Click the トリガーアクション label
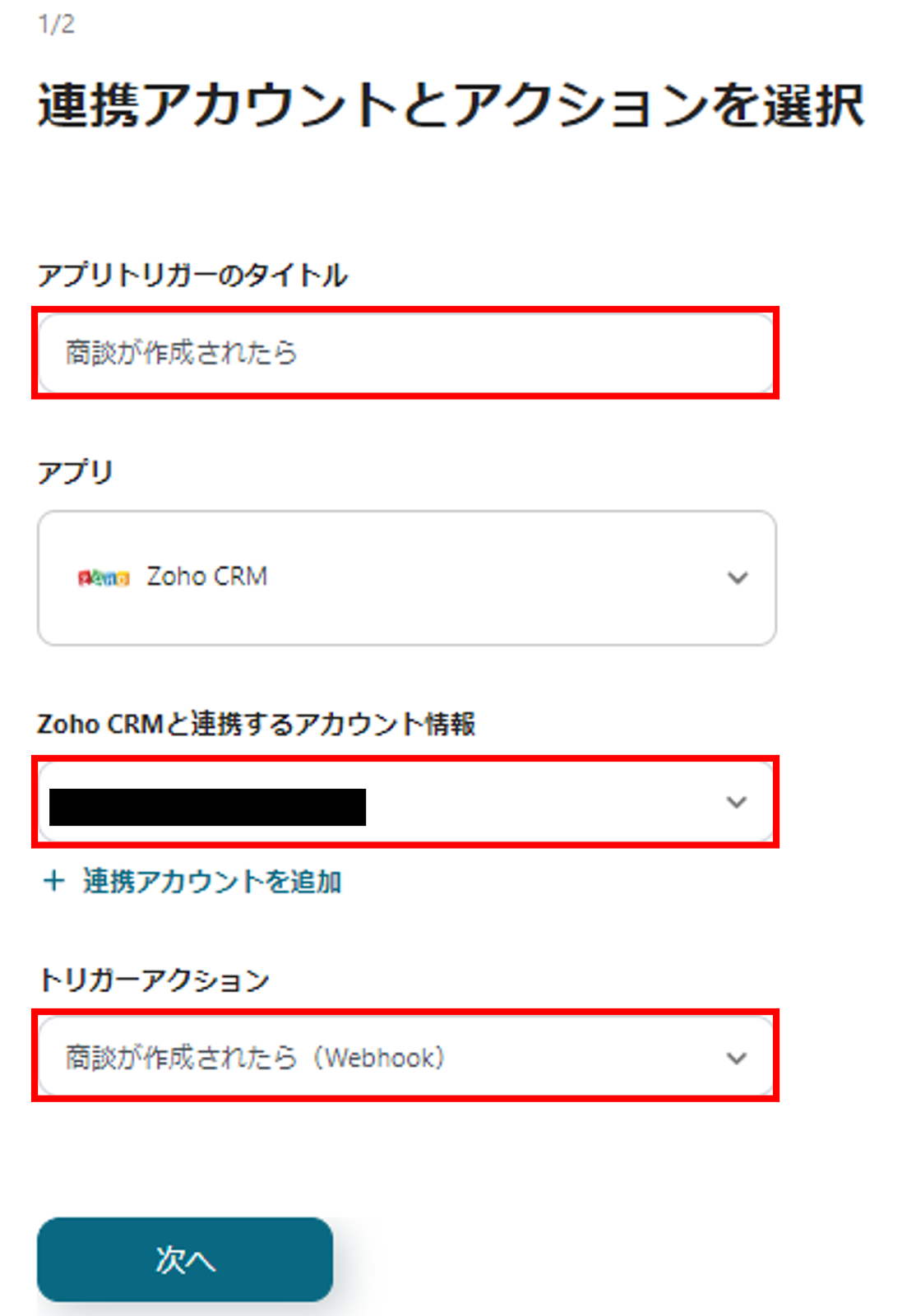 [154, 980]
